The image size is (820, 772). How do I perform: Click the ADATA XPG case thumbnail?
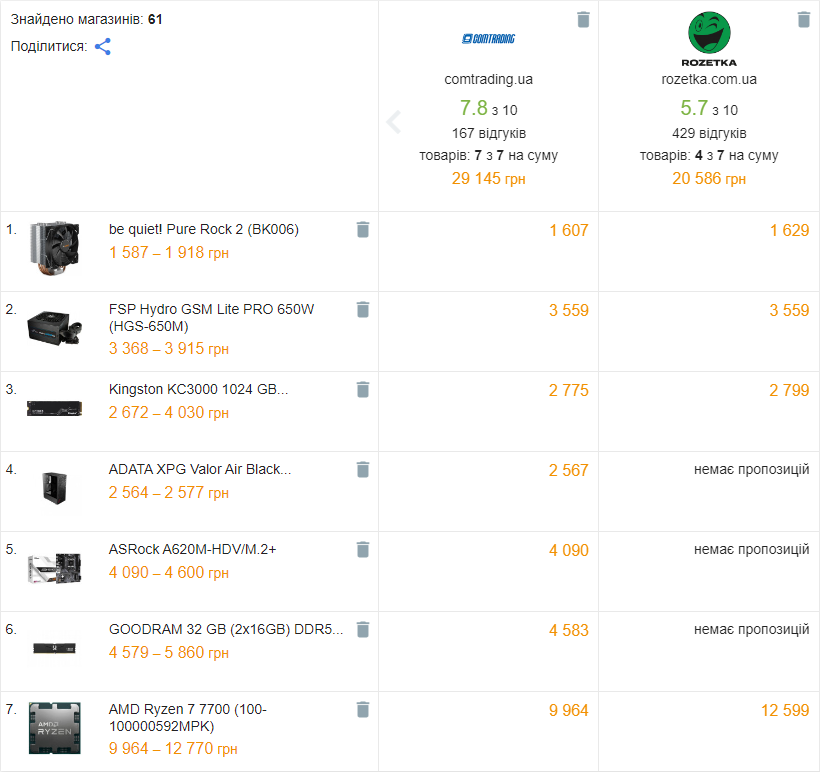click(x=54, y=488)
